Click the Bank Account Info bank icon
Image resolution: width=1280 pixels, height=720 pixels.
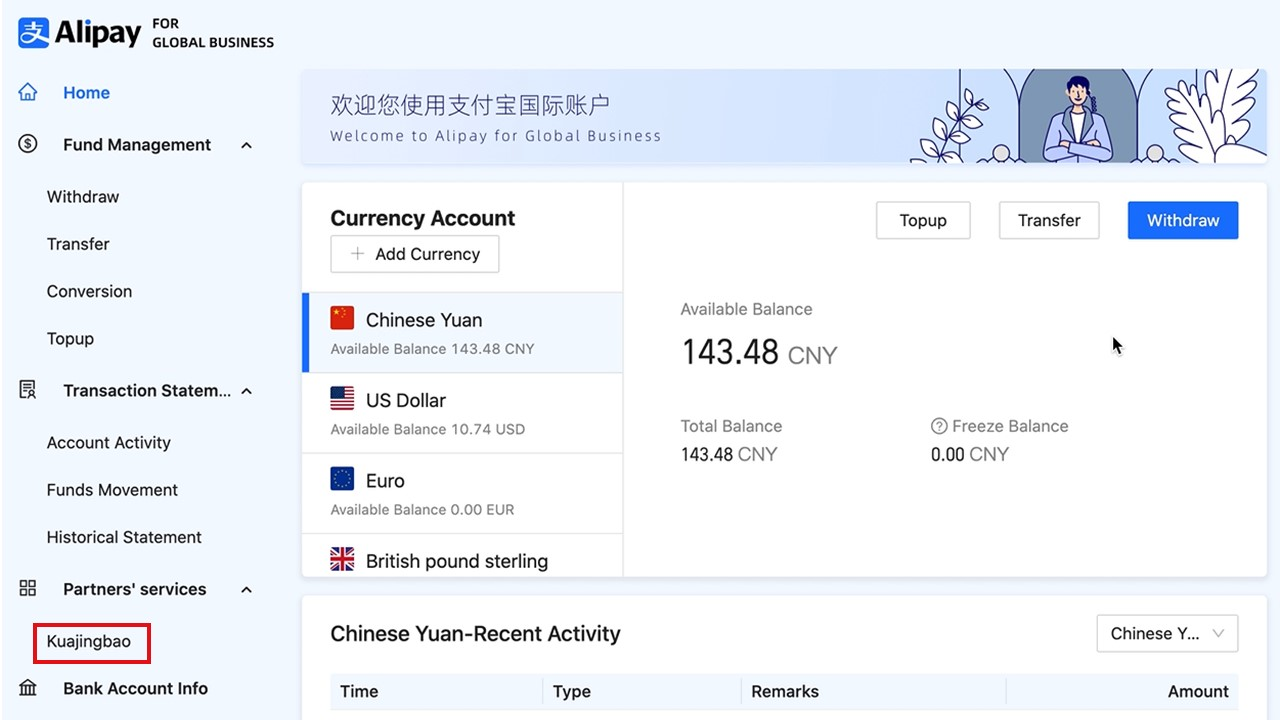coord(28,688)
